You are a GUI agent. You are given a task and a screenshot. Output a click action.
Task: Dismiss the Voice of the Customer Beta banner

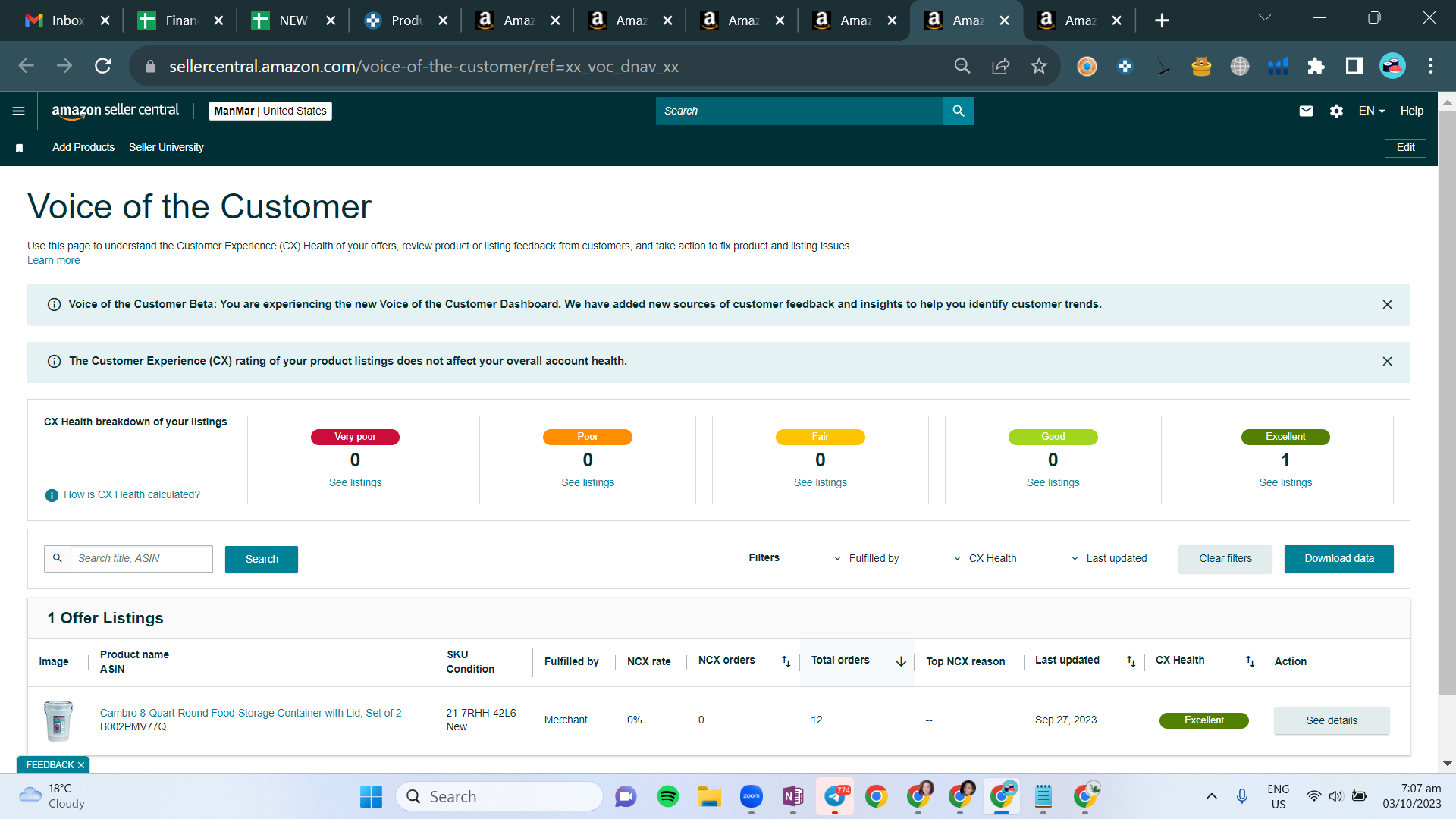point(1387,304)
